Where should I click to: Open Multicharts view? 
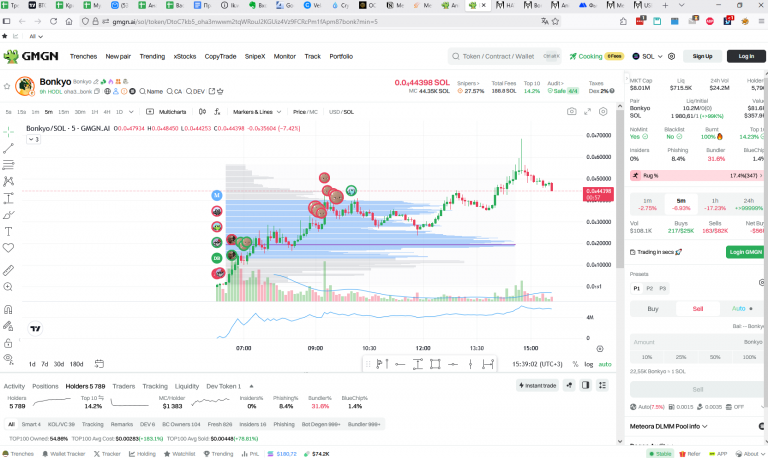point(167,112)
